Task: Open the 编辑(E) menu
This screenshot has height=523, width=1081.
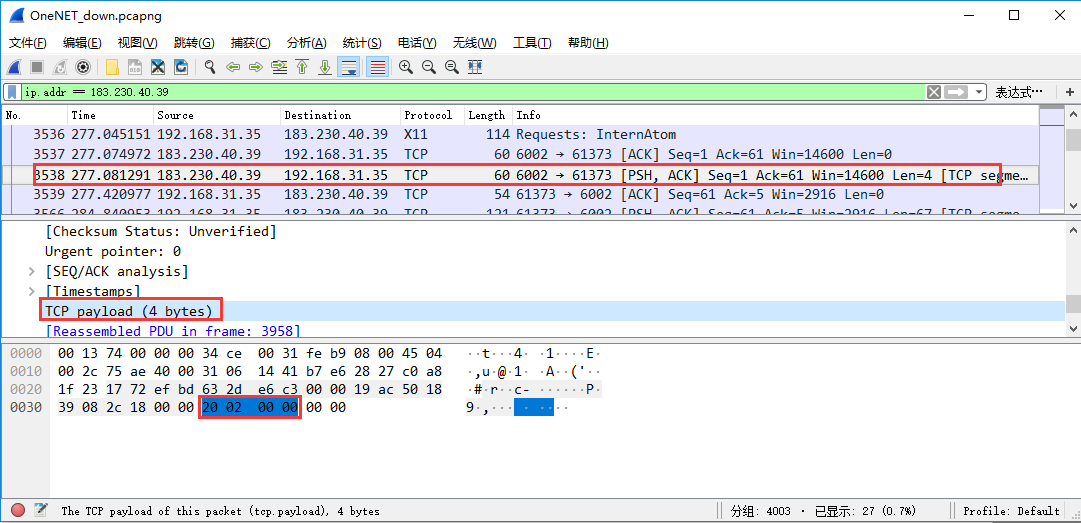Action: (82, 43)
